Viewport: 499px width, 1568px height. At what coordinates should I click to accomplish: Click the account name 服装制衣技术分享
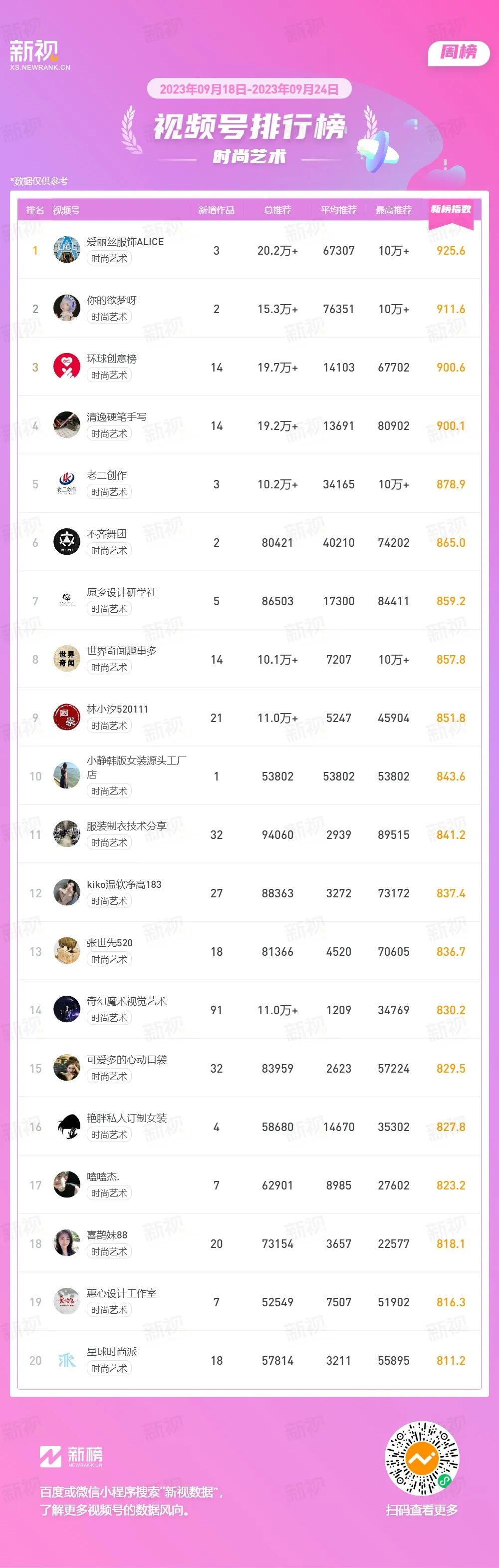click(x=127, y=826)
